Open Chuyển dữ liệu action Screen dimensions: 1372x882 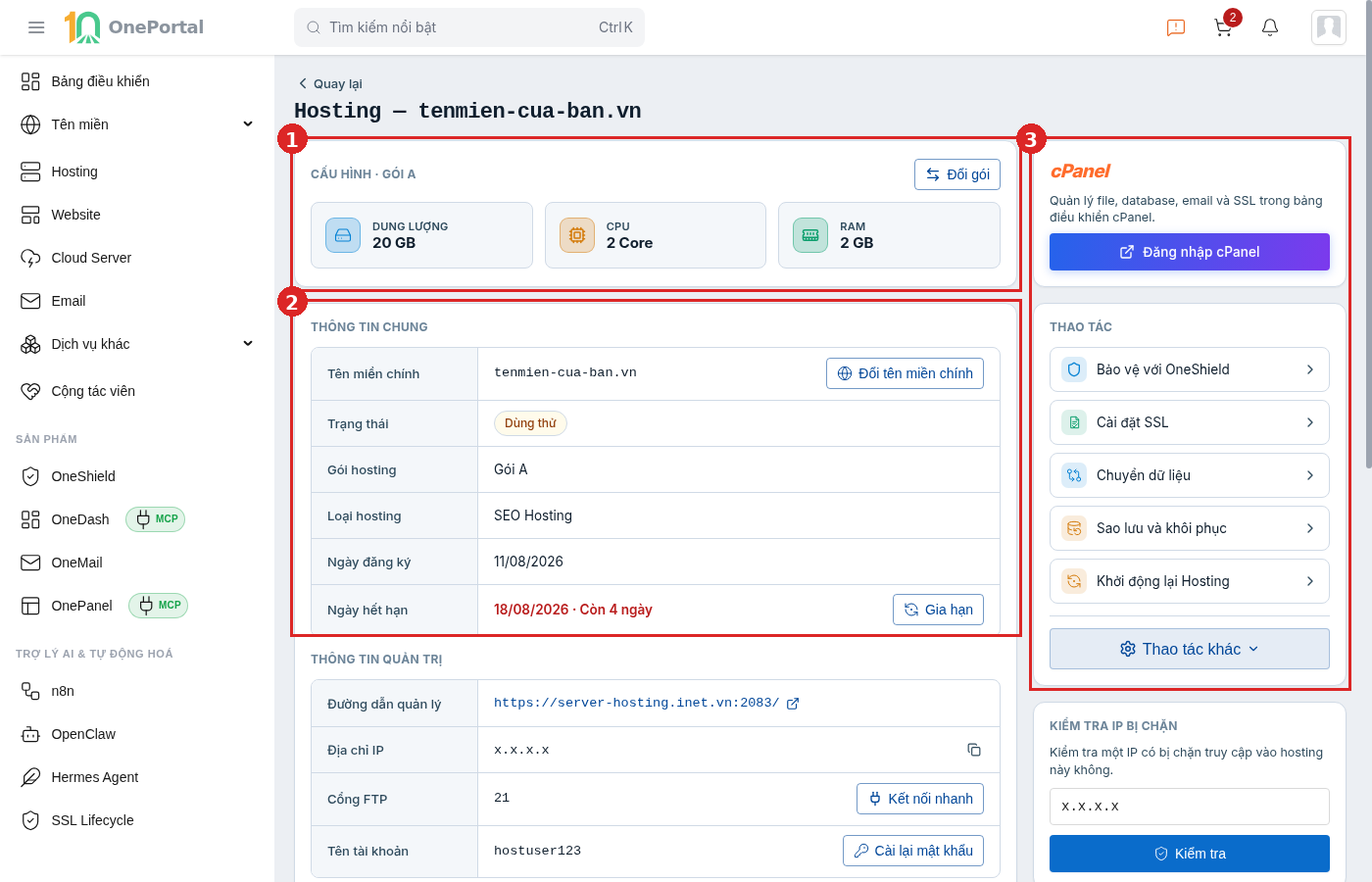click(x=1190, y=475)
